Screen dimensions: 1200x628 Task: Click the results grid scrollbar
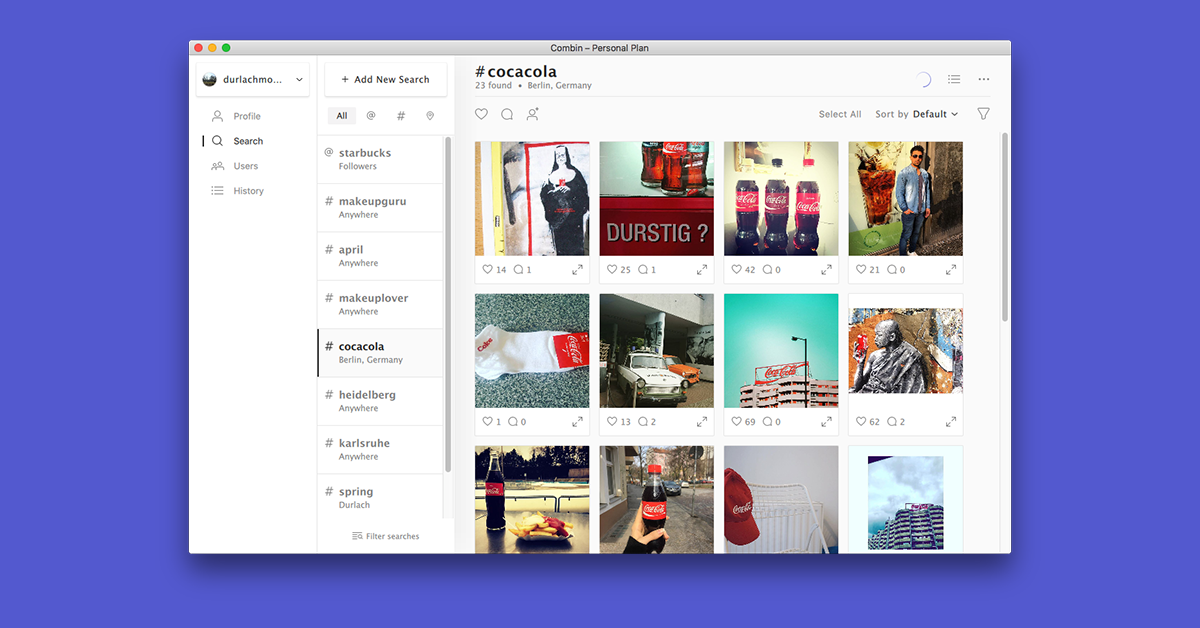(1005, 226)
